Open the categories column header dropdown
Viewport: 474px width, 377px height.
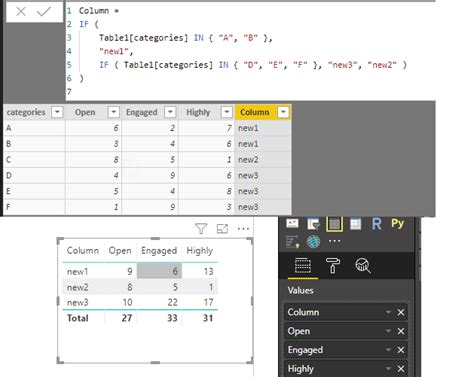pyautogui.click(x=57, y=112)
